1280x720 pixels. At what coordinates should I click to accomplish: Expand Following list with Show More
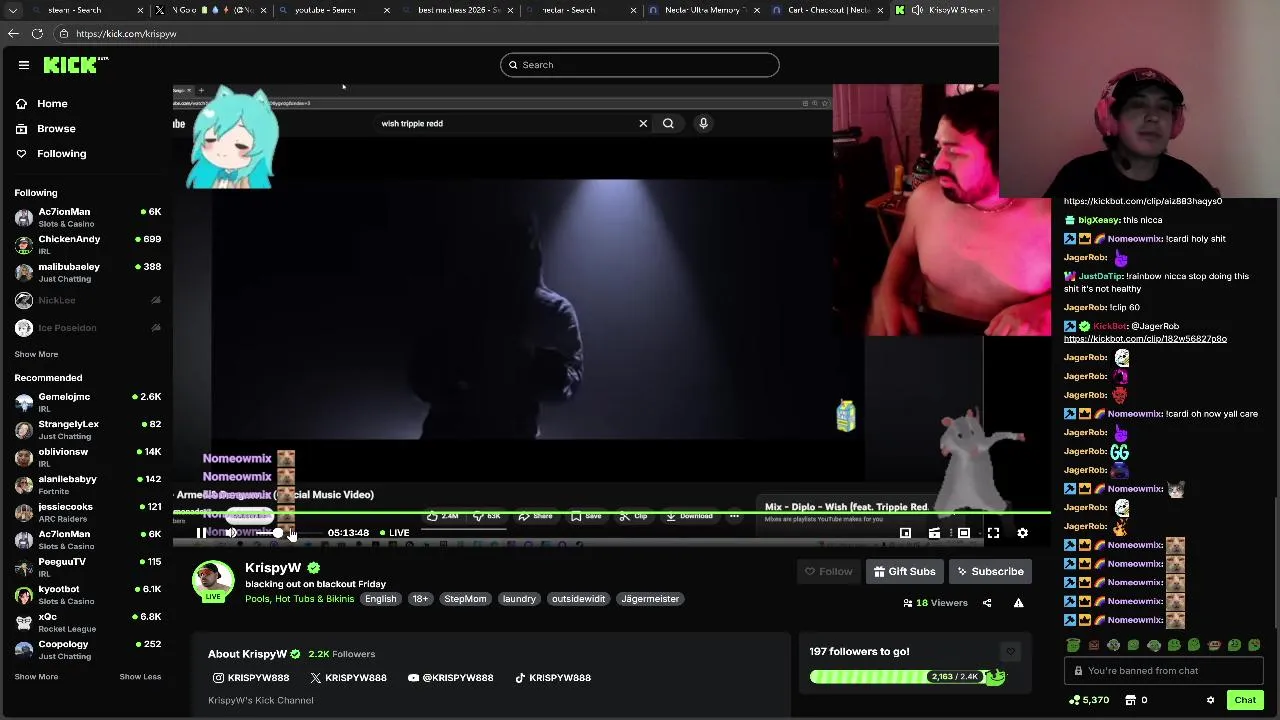(36, 354)
